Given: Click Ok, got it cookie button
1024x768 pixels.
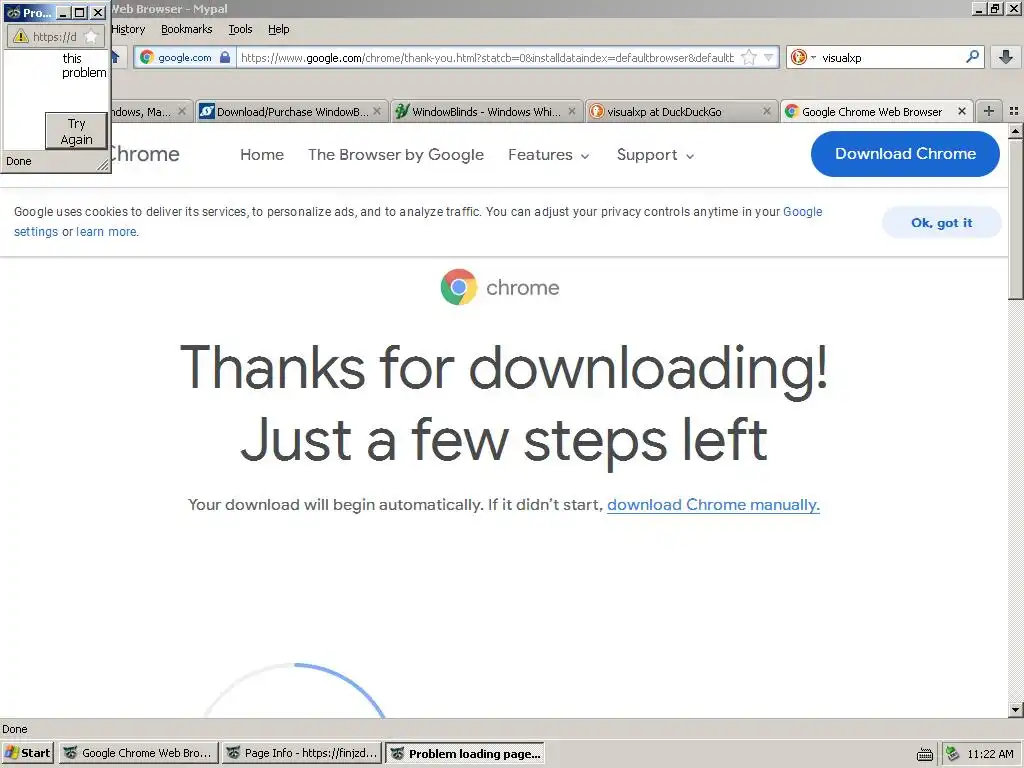Looking at the screenshot, I should [x=941, y=223].
